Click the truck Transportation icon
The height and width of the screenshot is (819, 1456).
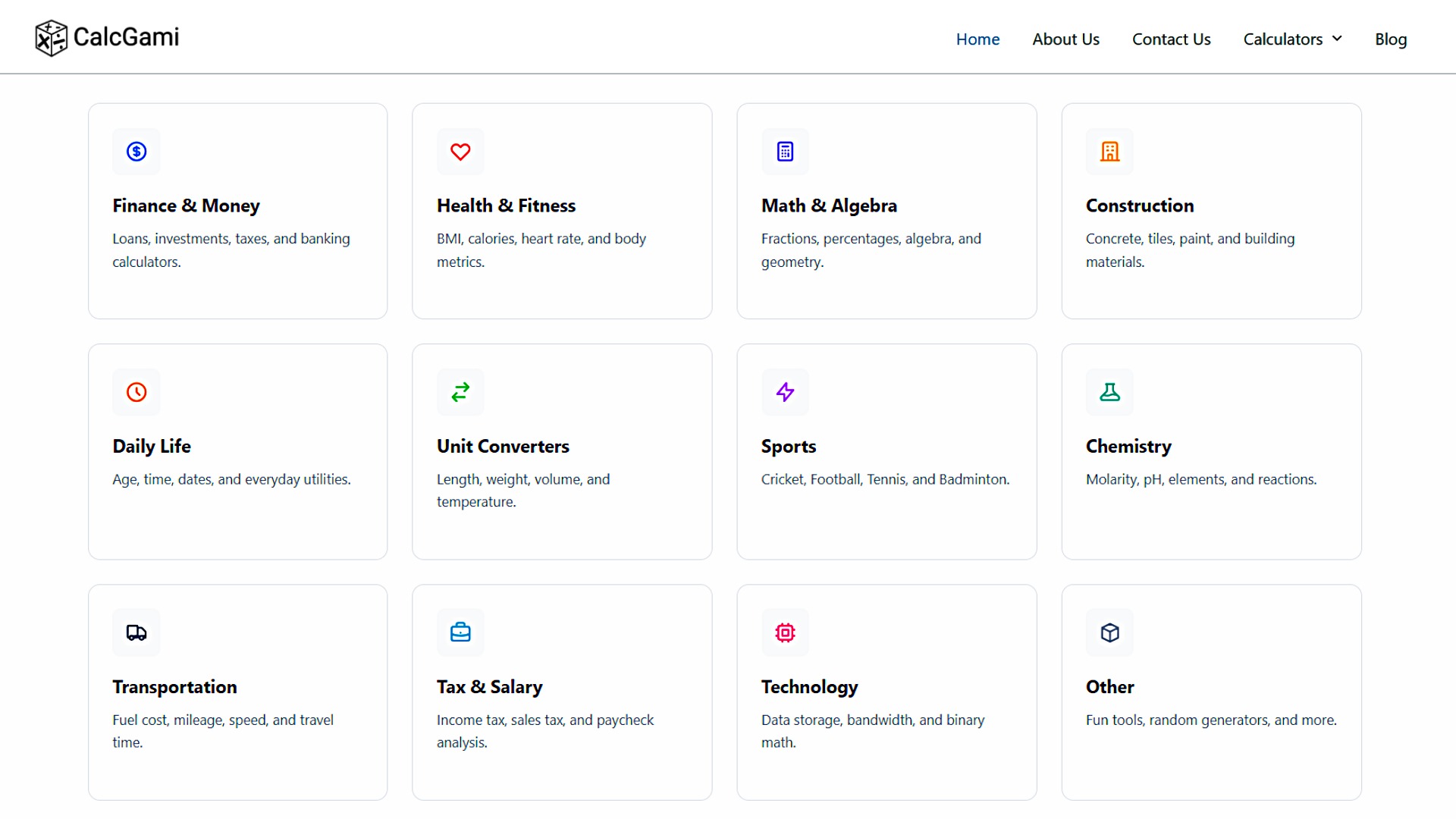point(136,632)
